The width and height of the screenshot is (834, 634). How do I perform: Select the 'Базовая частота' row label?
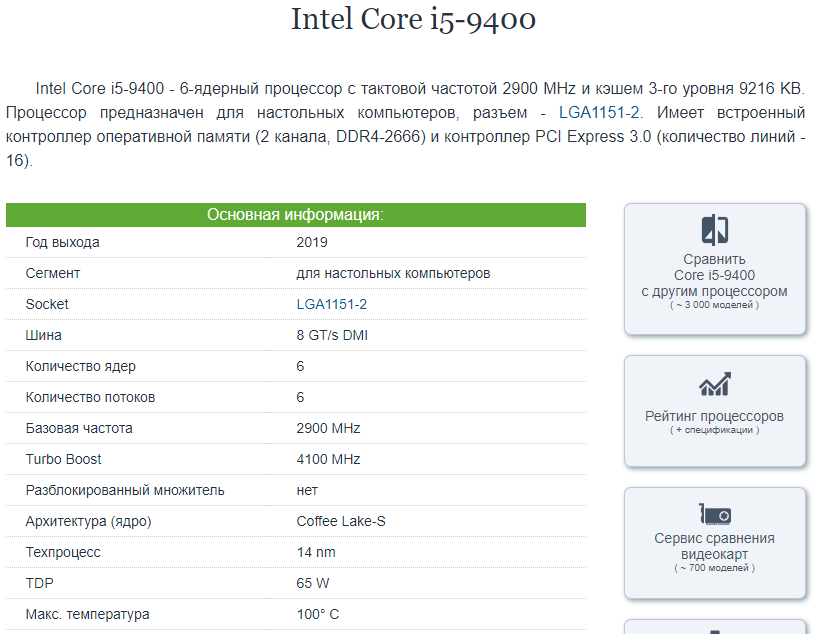79,428
